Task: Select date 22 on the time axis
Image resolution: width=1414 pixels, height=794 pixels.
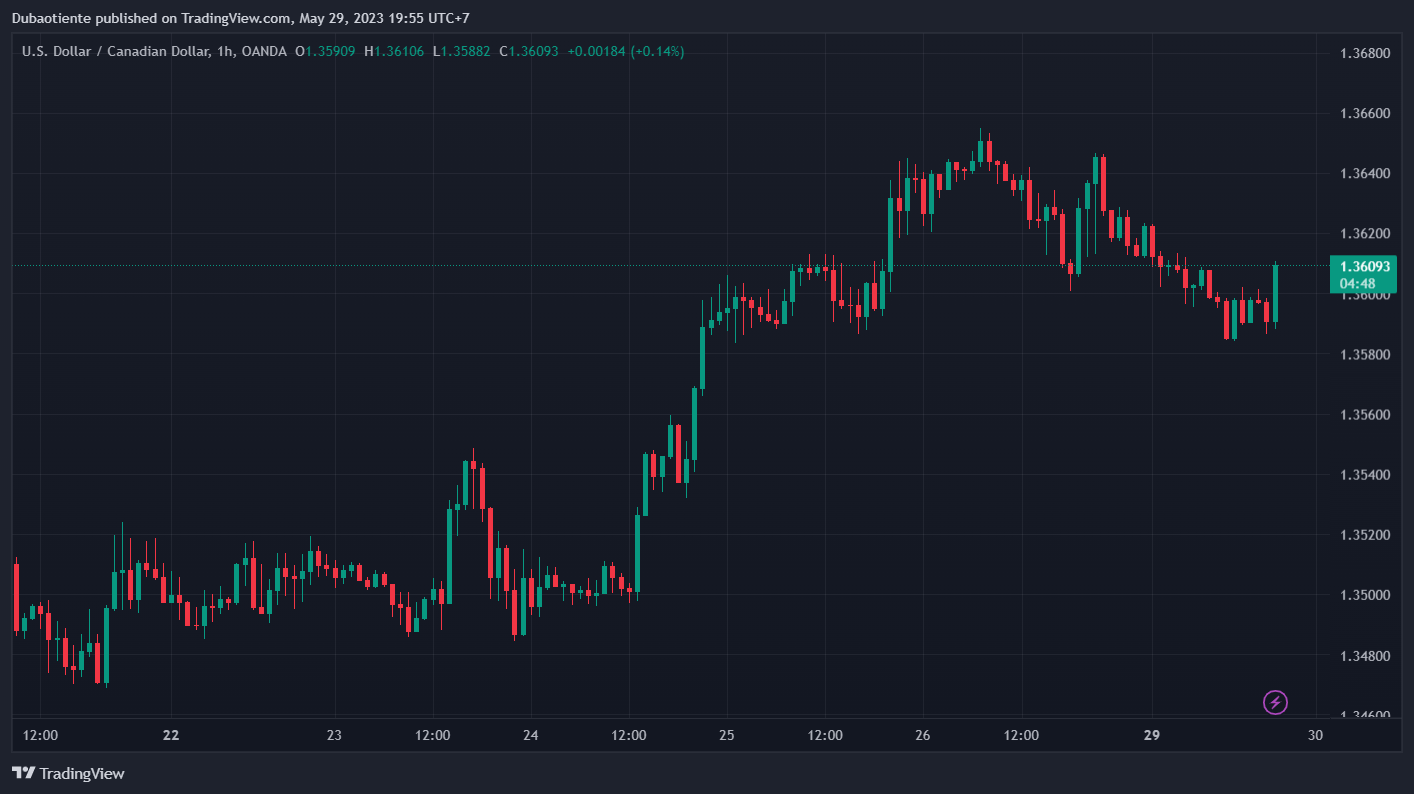Action: [171, 735]
